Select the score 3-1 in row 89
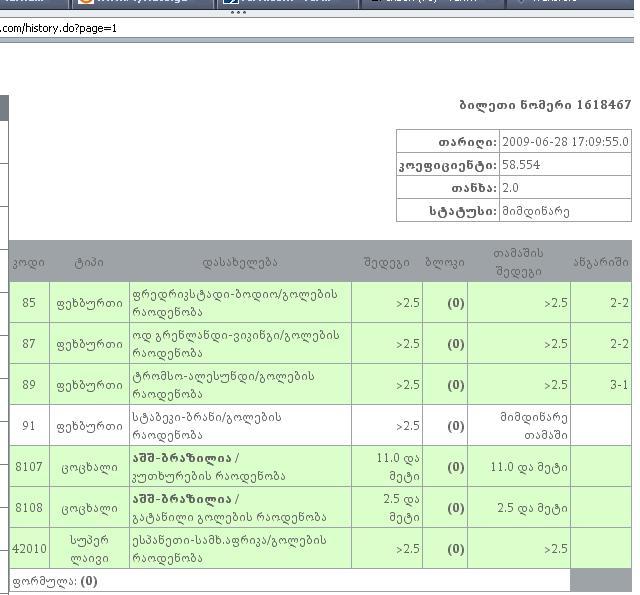The width and height of the screenshot is (640, 595). [x=619, y=385]
